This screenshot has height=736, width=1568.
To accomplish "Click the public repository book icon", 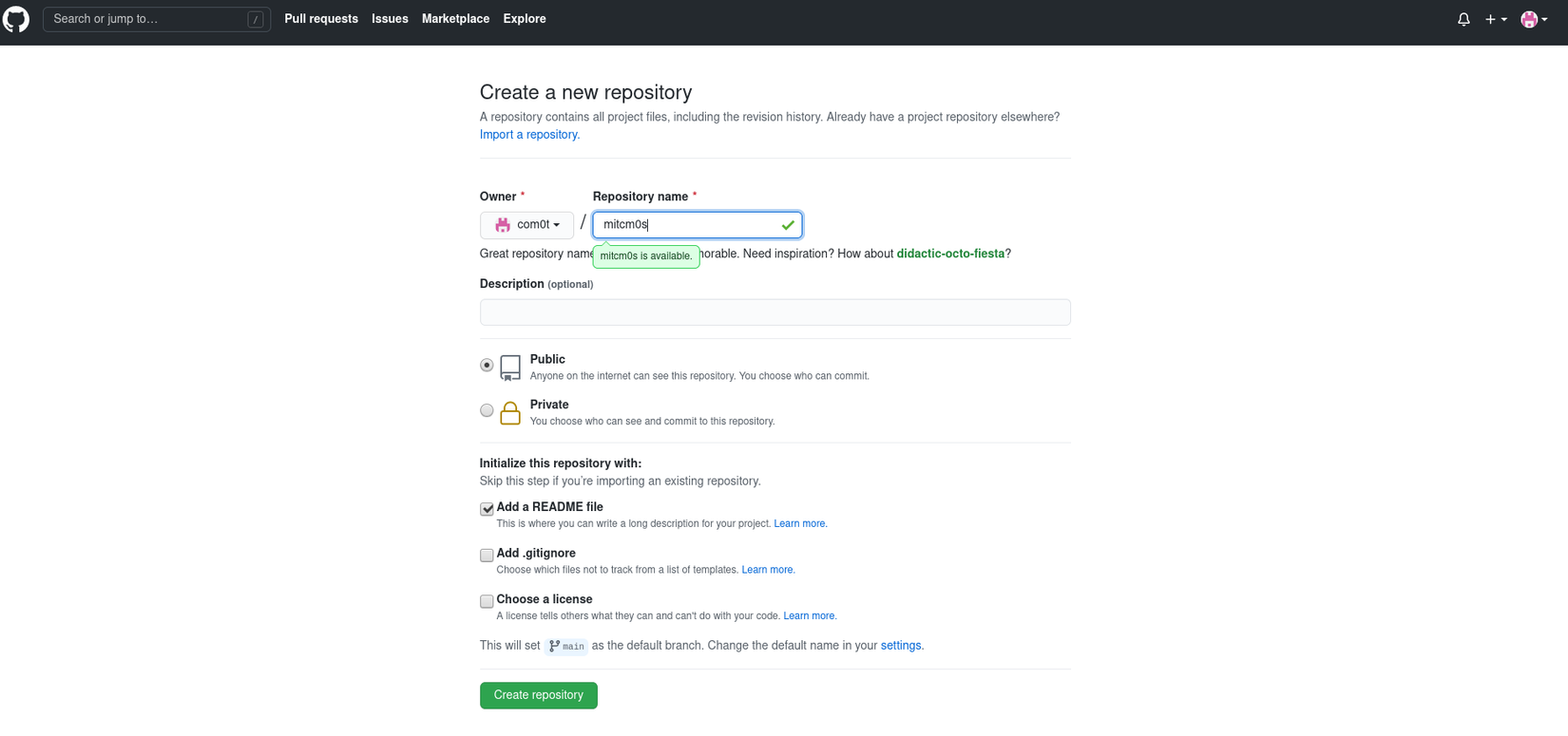I will tap(510, 368).
